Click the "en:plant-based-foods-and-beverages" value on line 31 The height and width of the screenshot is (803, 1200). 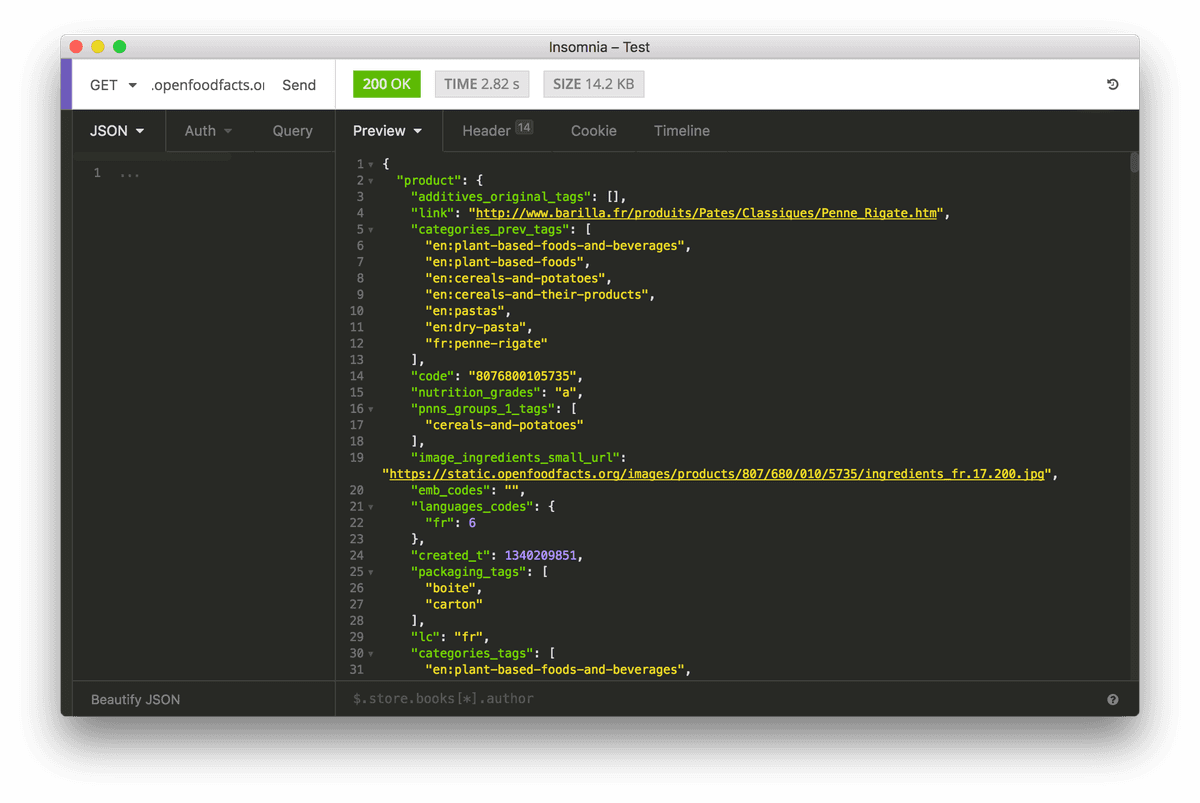coord(554,670)
